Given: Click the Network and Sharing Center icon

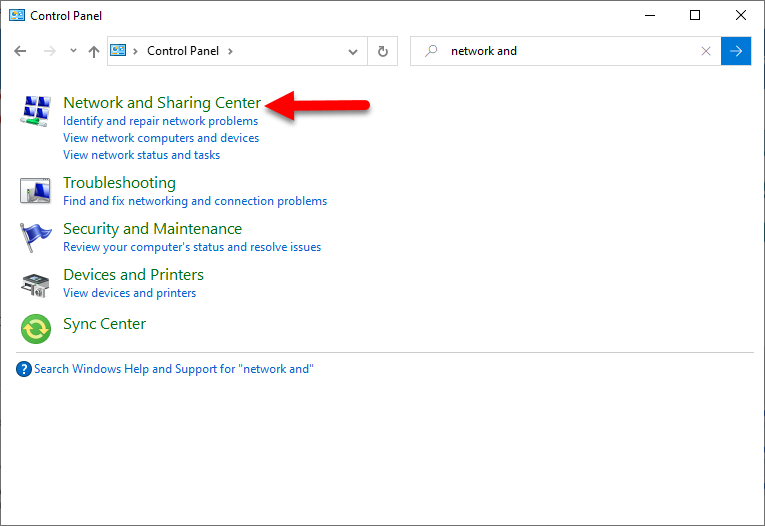Looking at the screenshot, I should (x=35, y=111).
